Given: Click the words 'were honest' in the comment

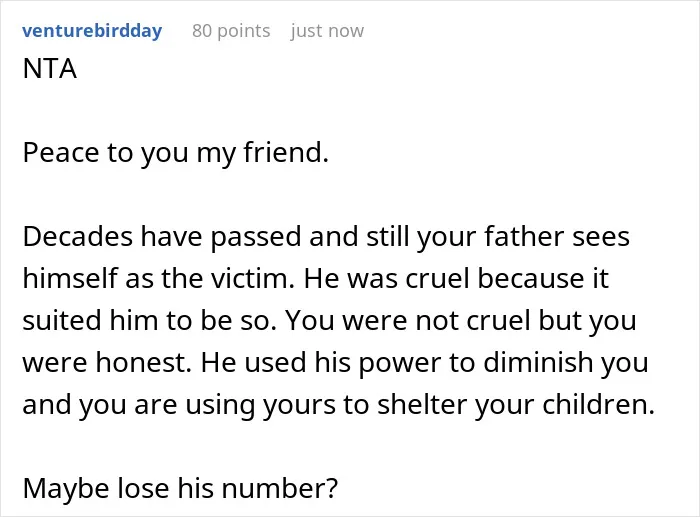Looking at the screenshot, I should (104, 362).
